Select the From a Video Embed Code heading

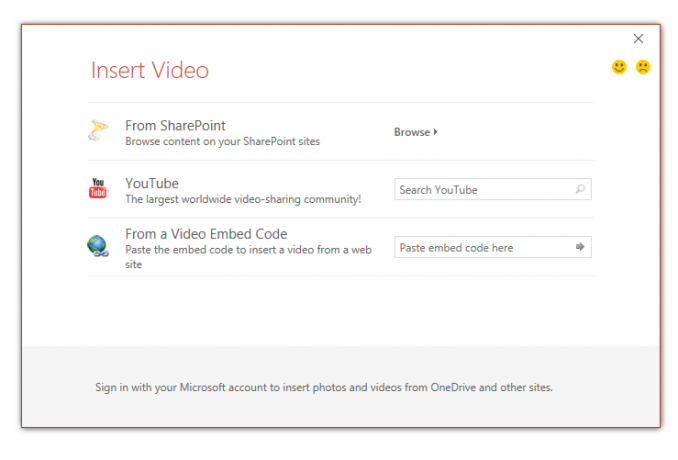(x=206, y=234)
